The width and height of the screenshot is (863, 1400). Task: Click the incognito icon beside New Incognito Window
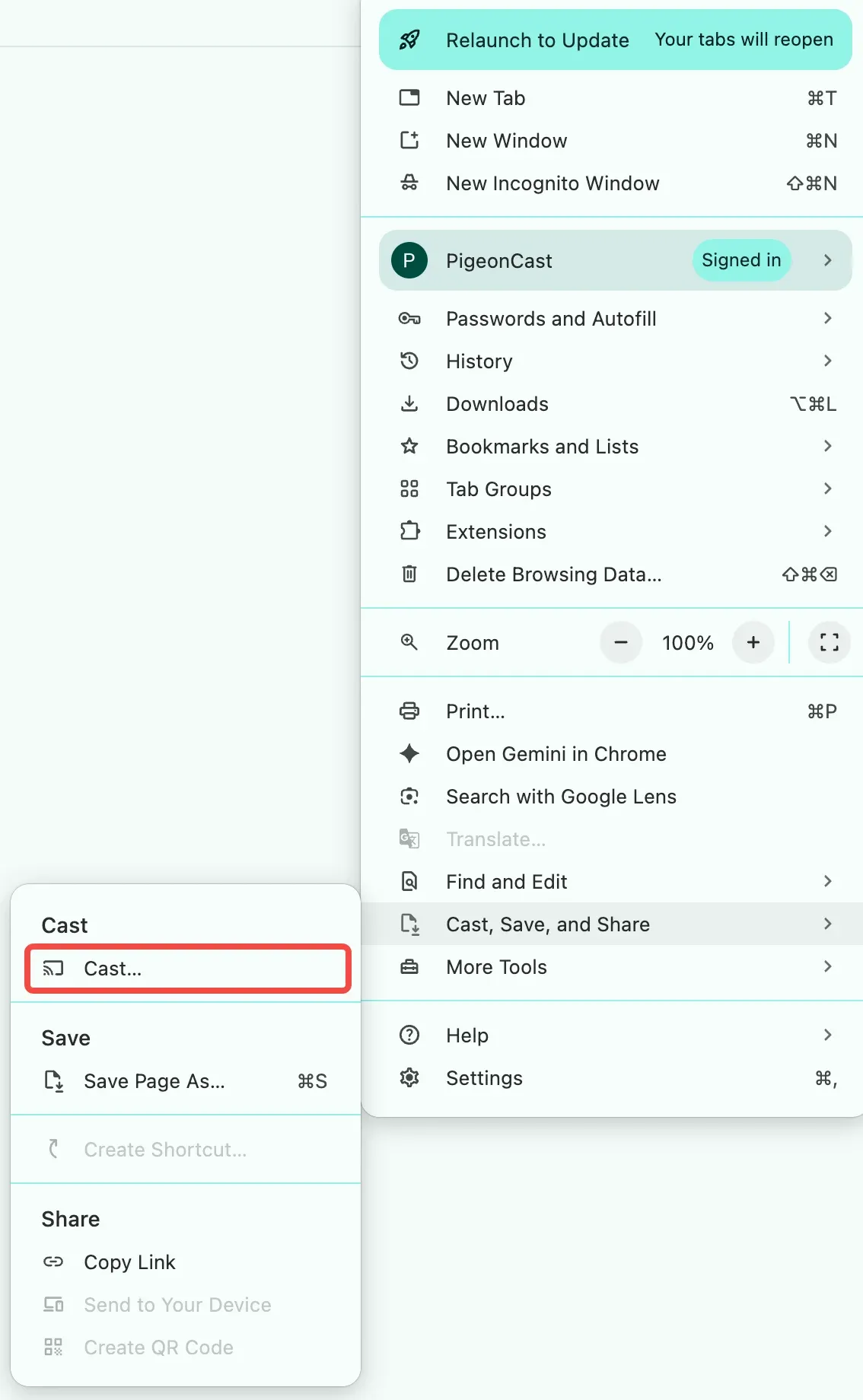point(409,183)
